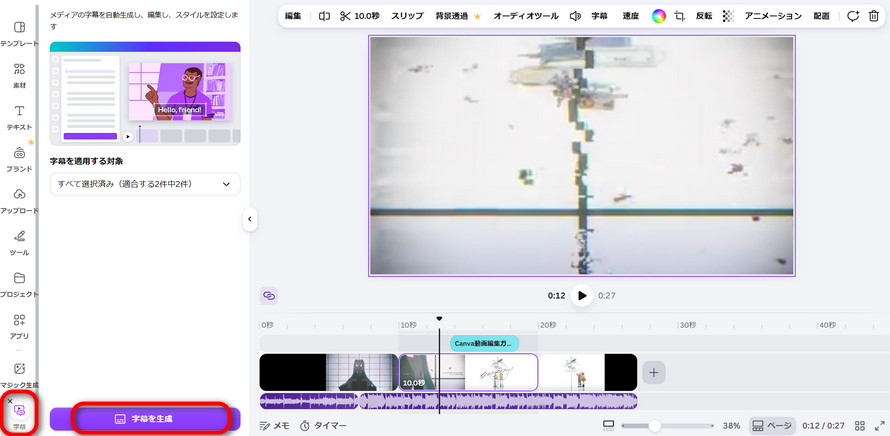Click the scissors trim 10.0秒 control
This screenshot has width=890, height=436.
click(x=359, y=16)
